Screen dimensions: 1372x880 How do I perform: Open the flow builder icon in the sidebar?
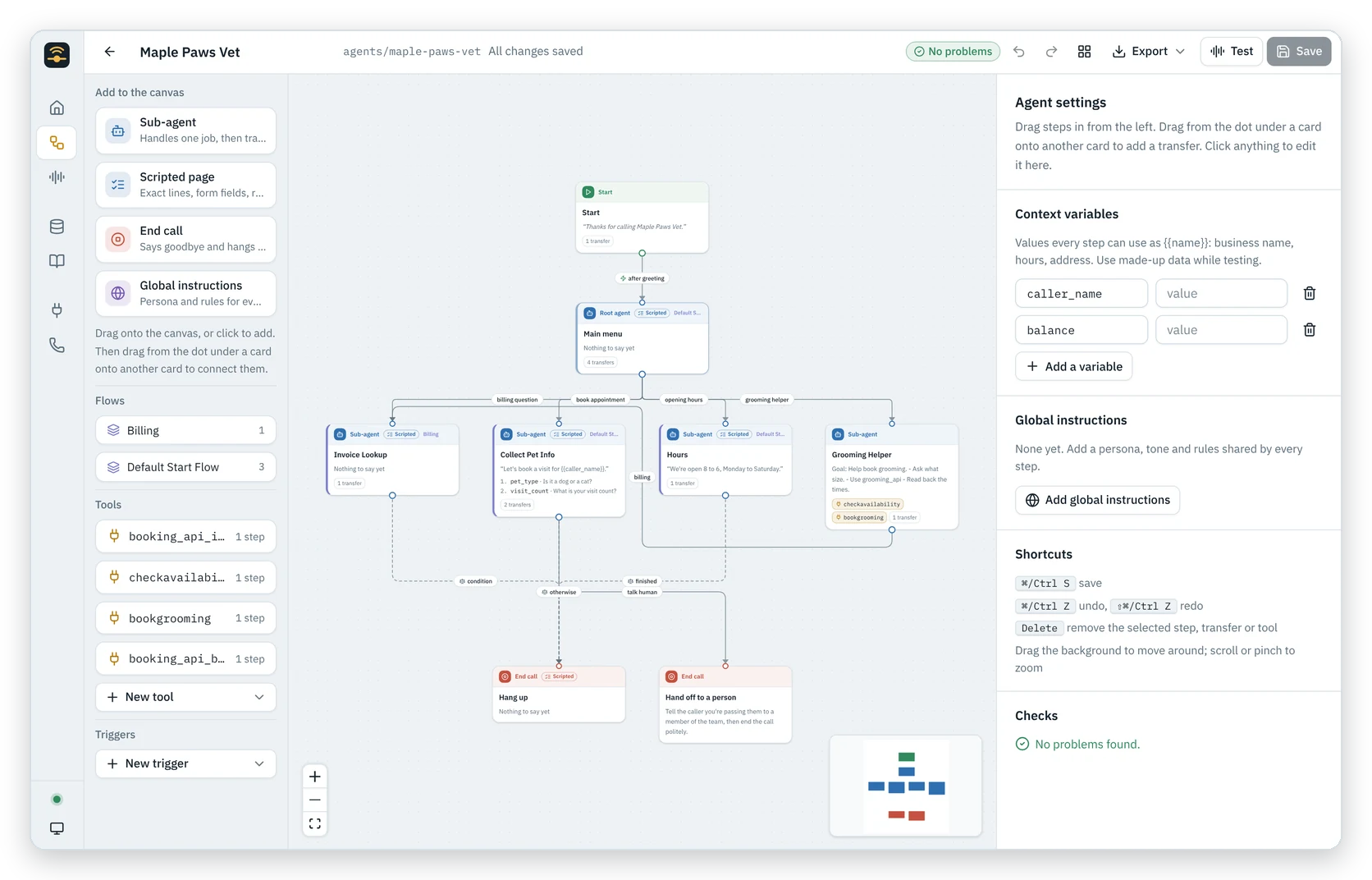click(x=57, y=143)
